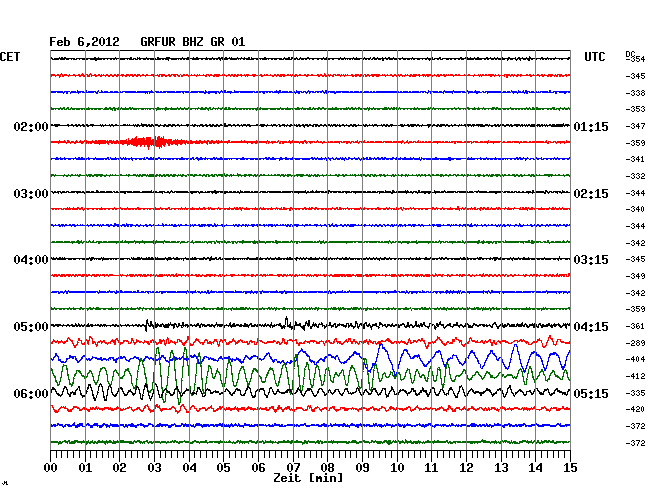Select the DC offset value "-338"

(x=635, y=93)
